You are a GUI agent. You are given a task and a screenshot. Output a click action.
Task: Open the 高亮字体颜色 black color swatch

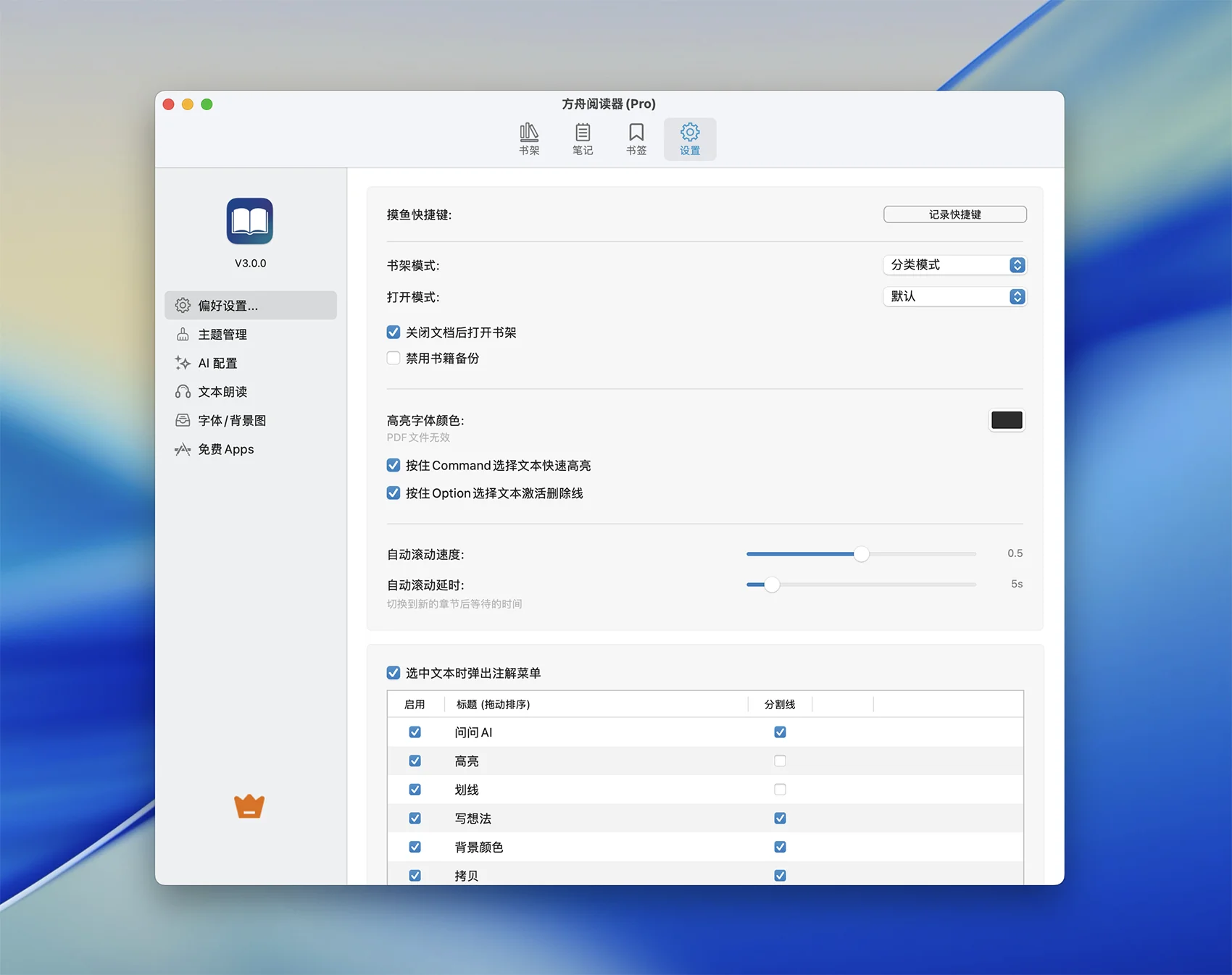1006,421
